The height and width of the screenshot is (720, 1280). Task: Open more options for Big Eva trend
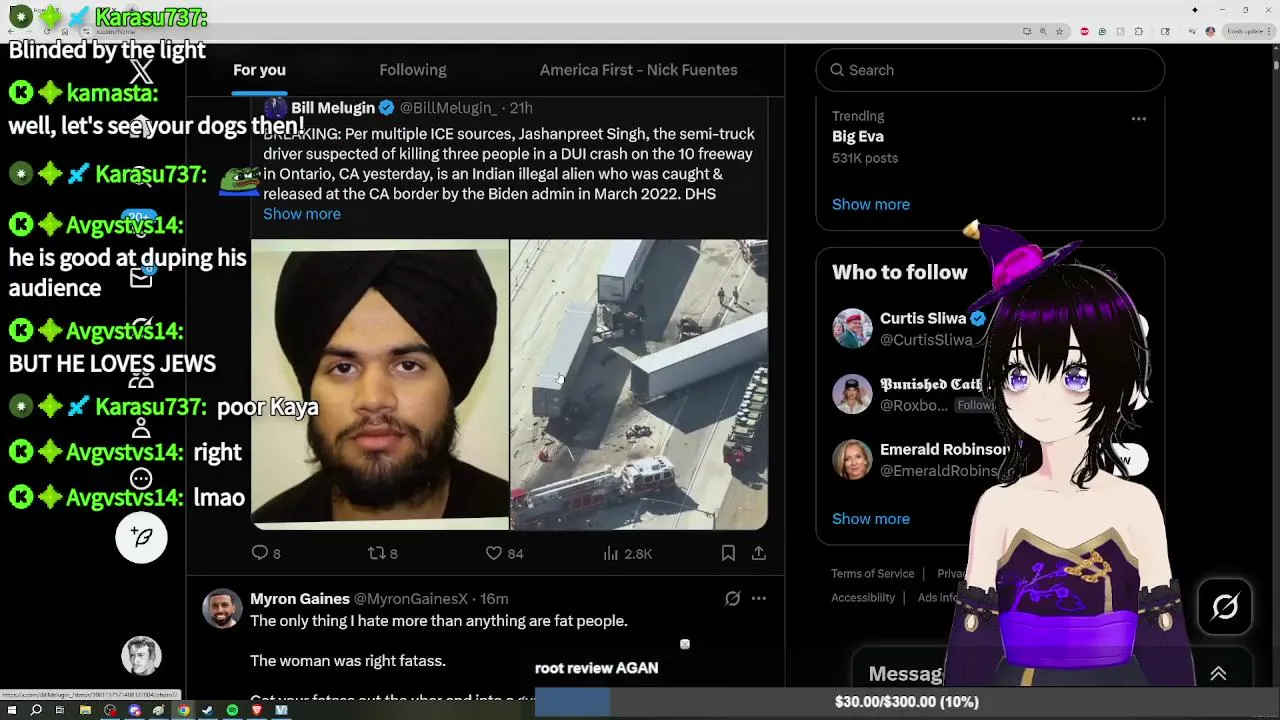click(1138, 118)
